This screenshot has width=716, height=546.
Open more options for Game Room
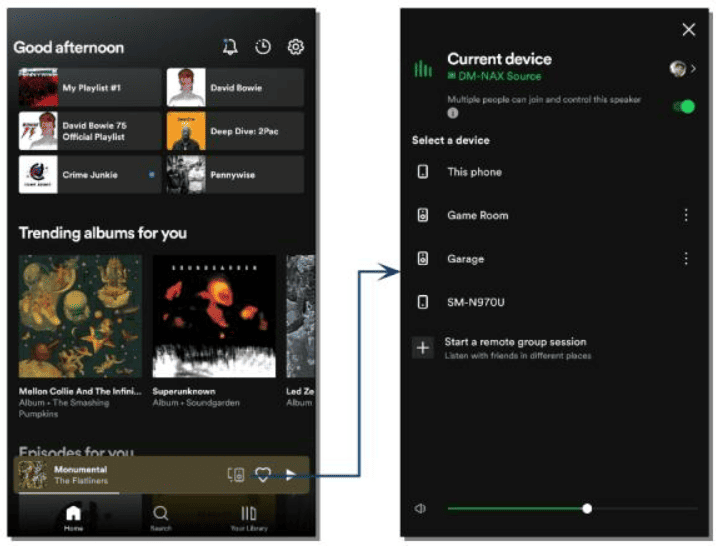pyautogui.click(x=686, y=215)
